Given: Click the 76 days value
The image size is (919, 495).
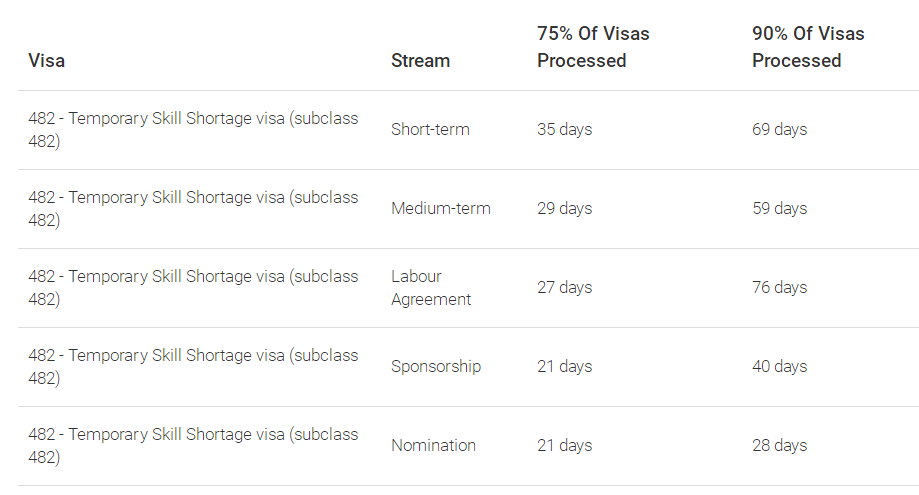Looking at the screenshot, I should point(780,288).
